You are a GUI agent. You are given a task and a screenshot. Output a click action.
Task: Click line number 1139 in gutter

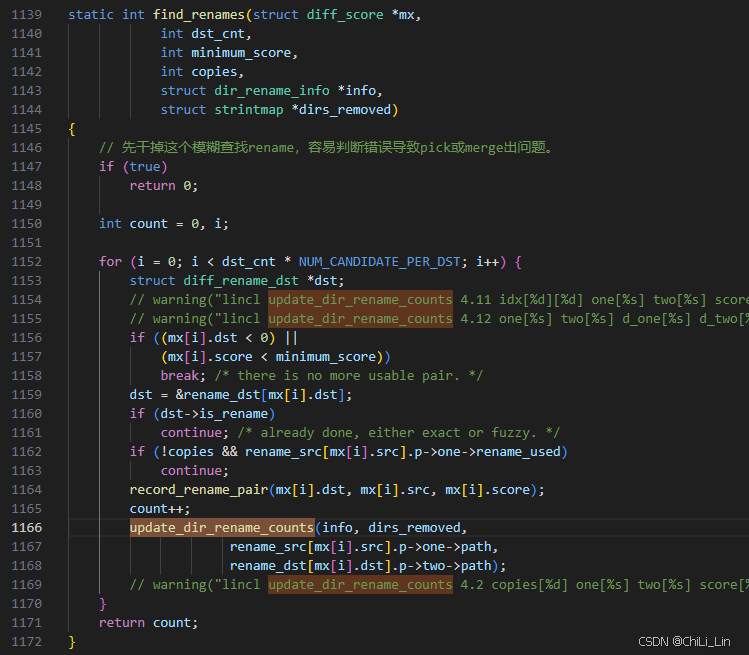(27, 15)
